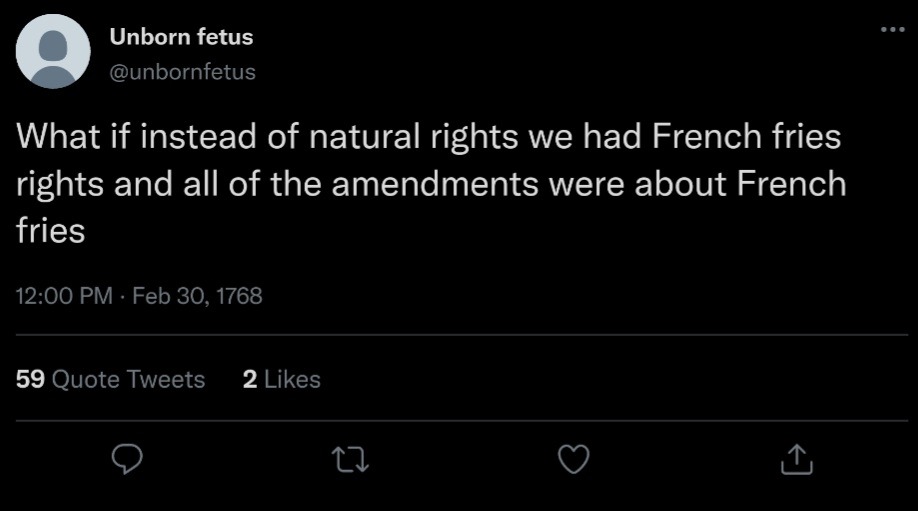The width and height of the screenshot is (918, 511).
Task: Show who gave the 2 Likes
Action: 281,380
